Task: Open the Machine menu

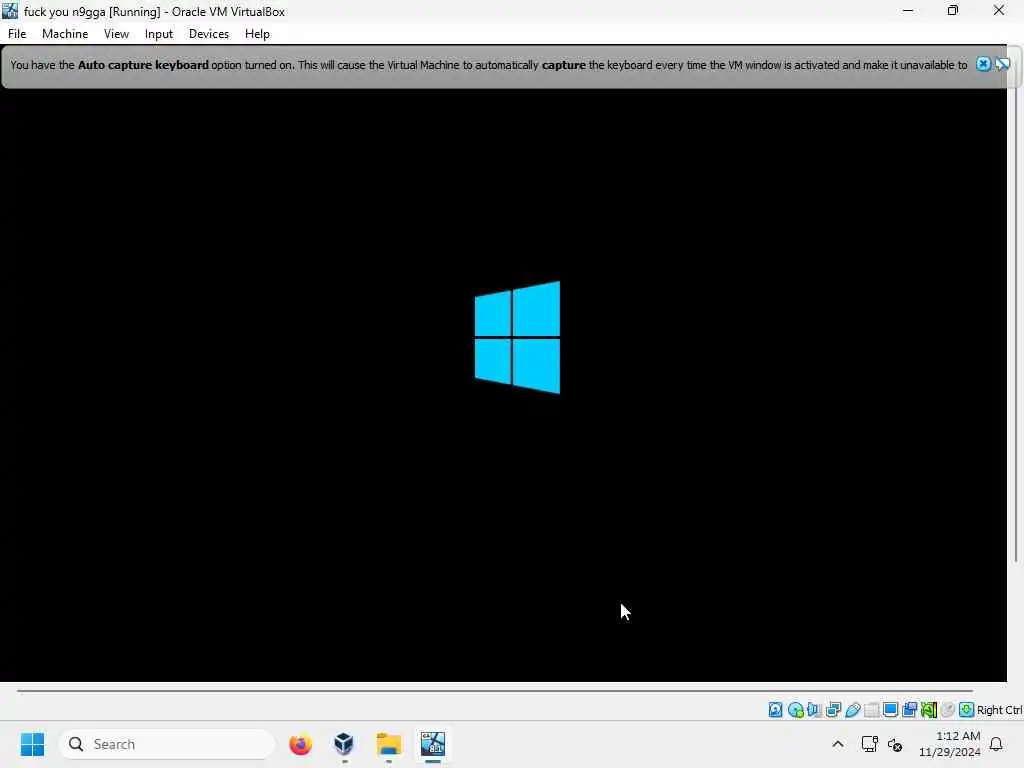Action: 65,34
